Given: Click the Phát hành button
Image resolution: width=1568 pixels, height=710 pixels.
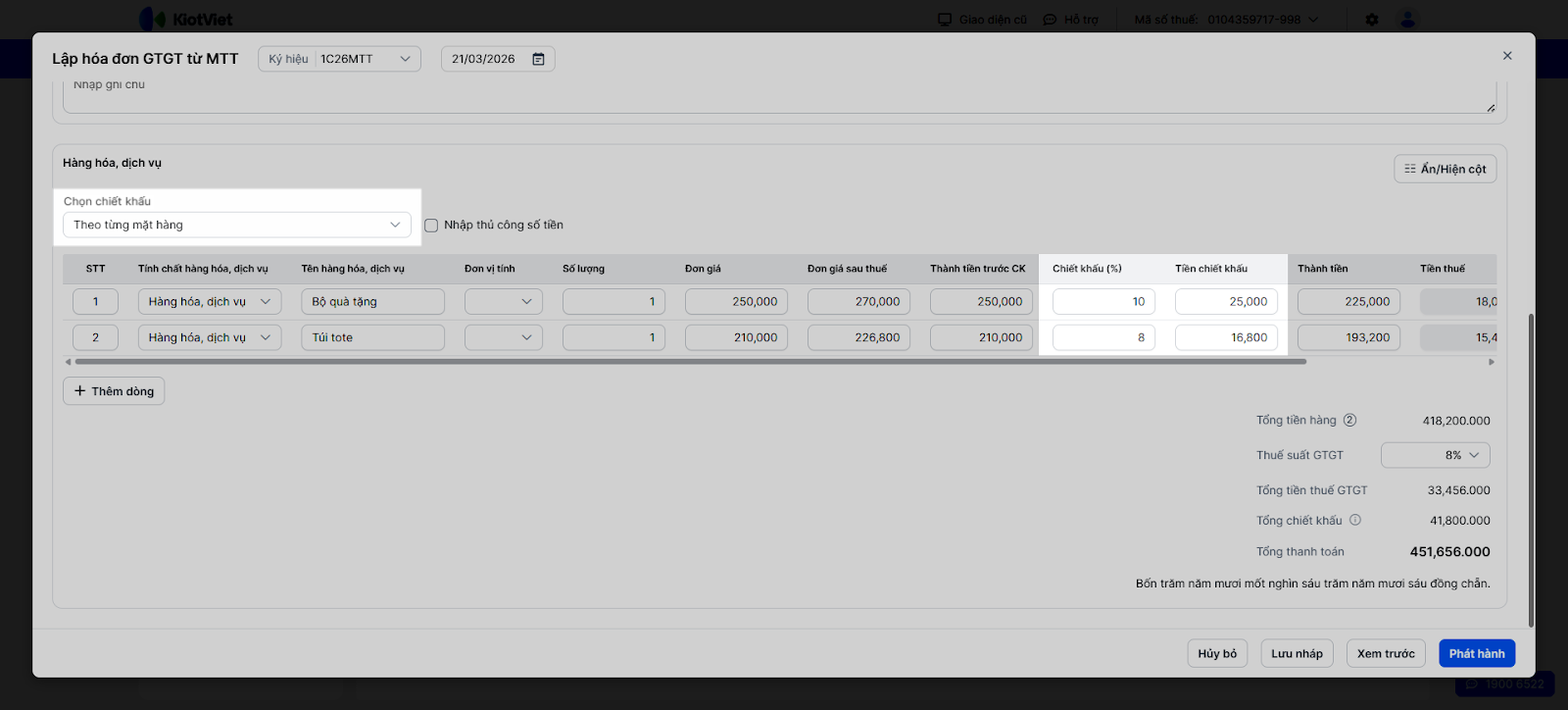Looking at the screenshot, I should point(1477,653).
